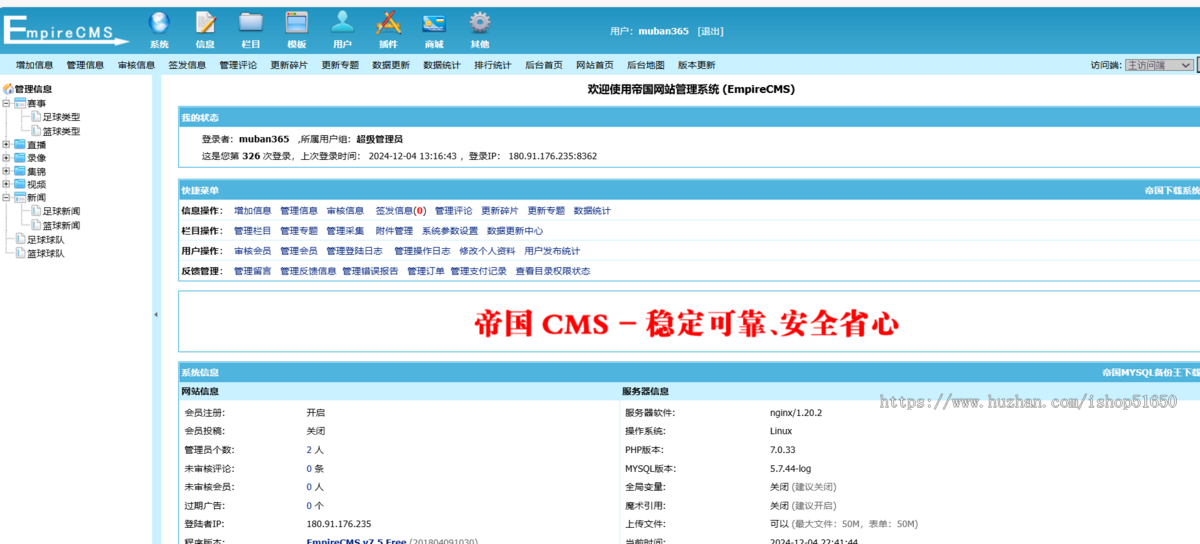The height and width of the screenshot is (544, 1200).
Task: Click 管理采集 link in 栏目操作 row
Action: [x=345, y=231]
